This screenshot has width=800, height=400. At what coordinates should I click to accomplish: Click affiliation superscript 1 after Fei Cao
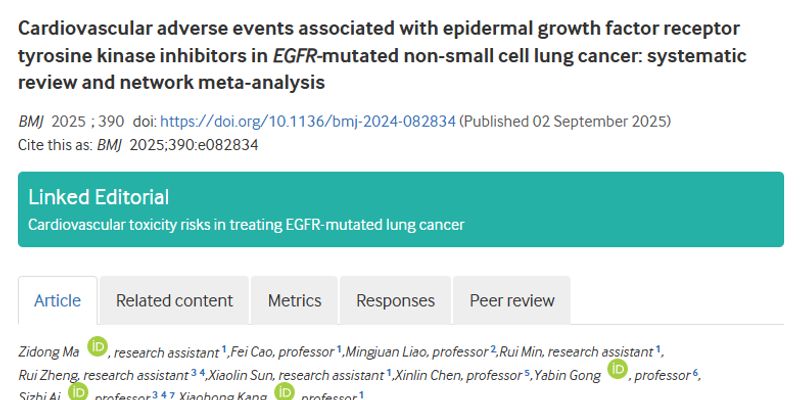339,349
